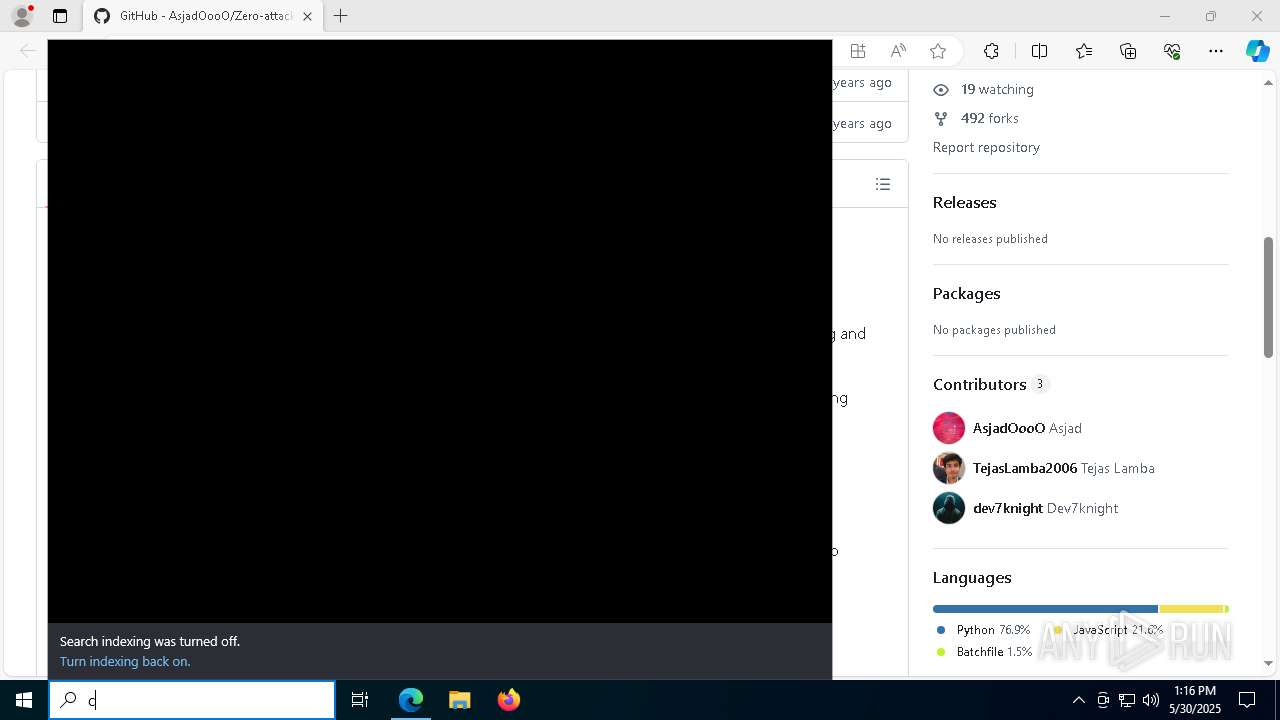Activate Read aloud in address bar
Viewport: 1280px width, 720px height.
click(x=898, y=51)
